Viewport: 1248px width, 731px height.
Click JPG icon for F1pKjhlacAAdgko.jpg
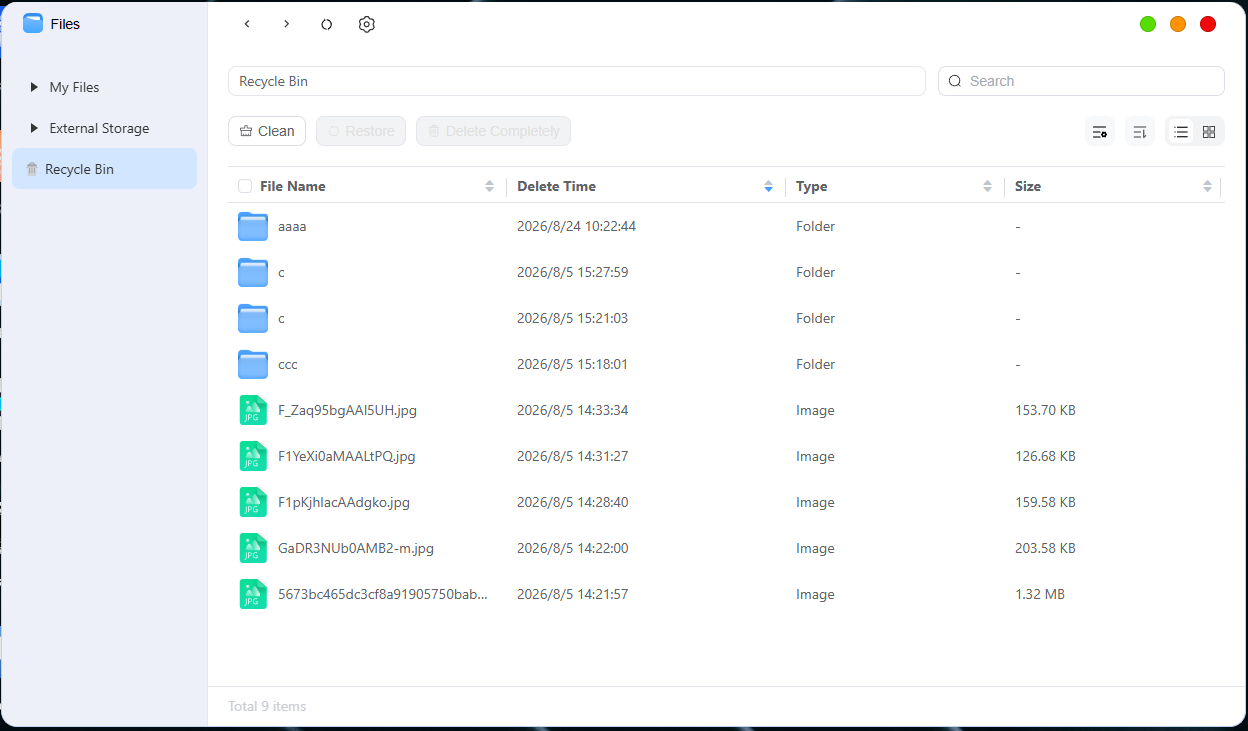point(253,503)
